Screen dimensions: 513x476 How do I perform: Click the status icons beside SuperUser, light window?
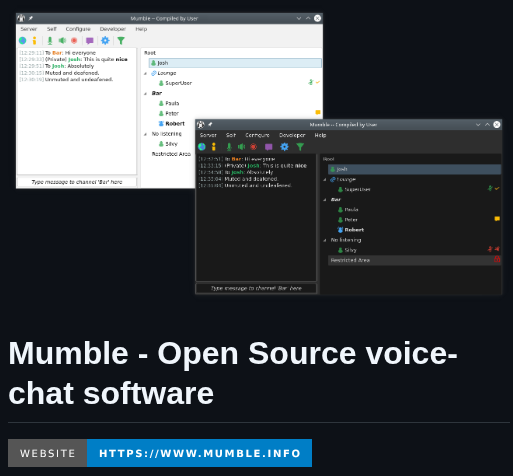(x=314, y=82)
